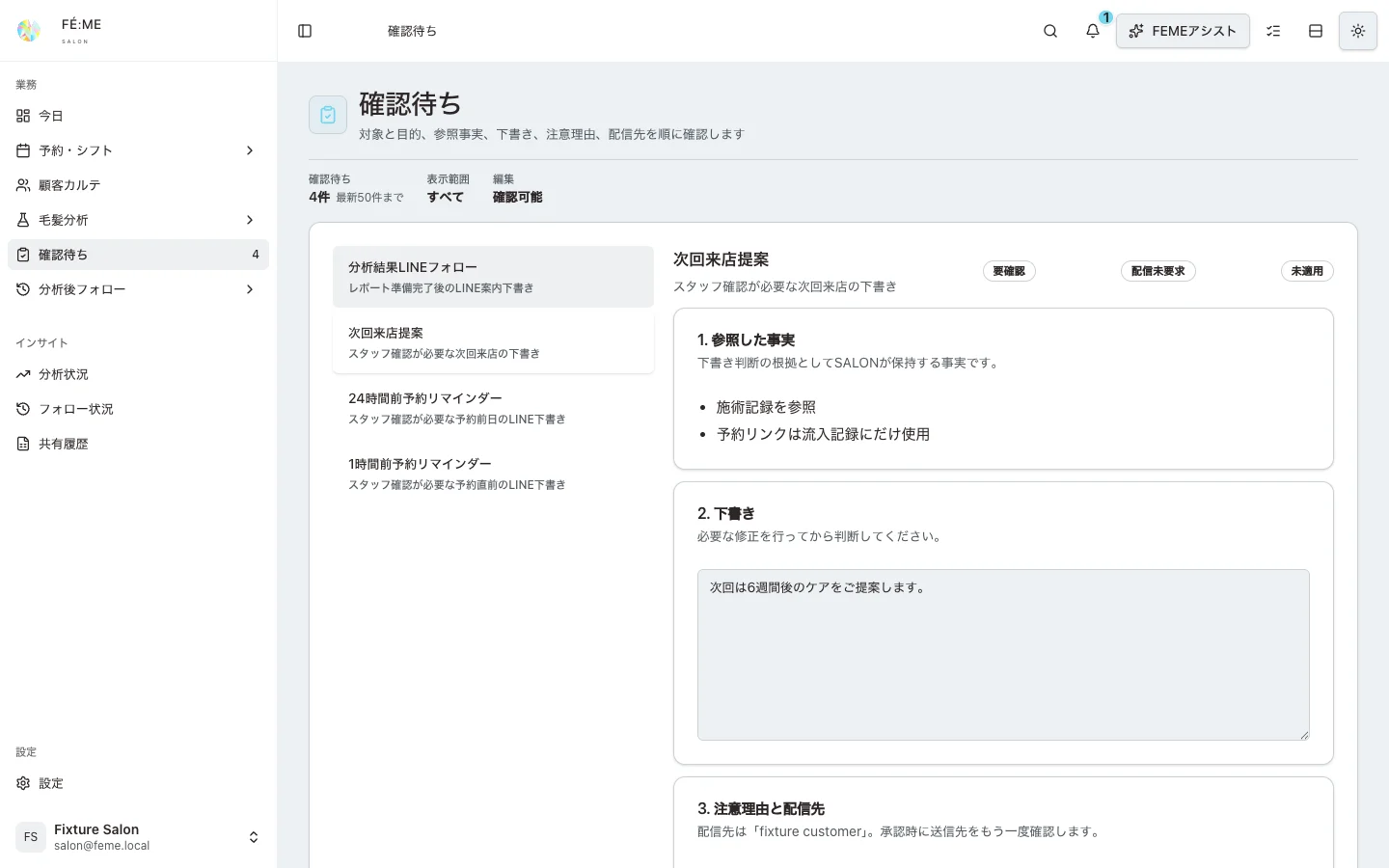Open 顧客カルテ in sidebar
Screen dimensions: 1389x868
click(138, 185)
